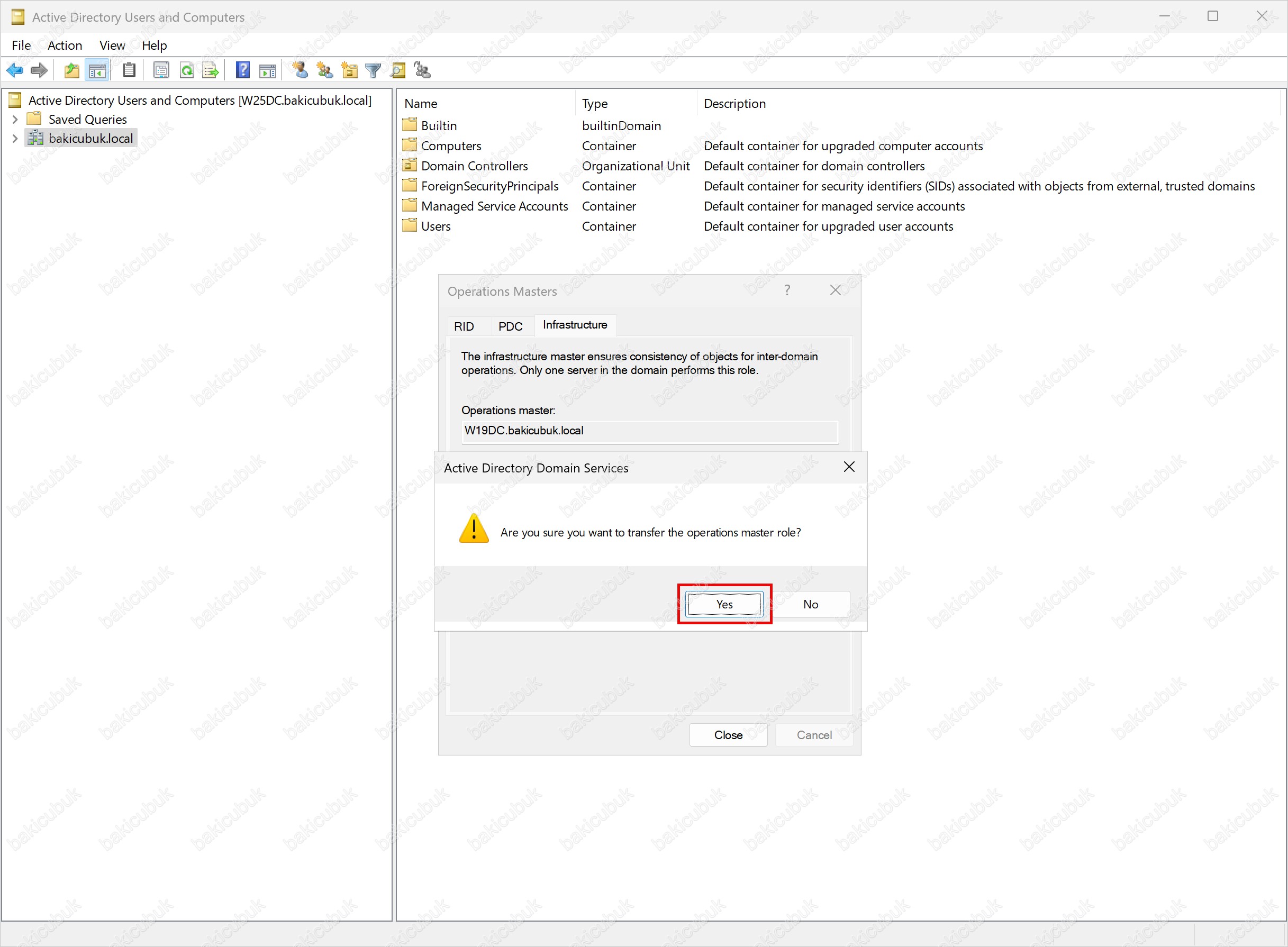Select bakicubuk.local label in the tree
1288x947 pixels.
coord(90,138)
